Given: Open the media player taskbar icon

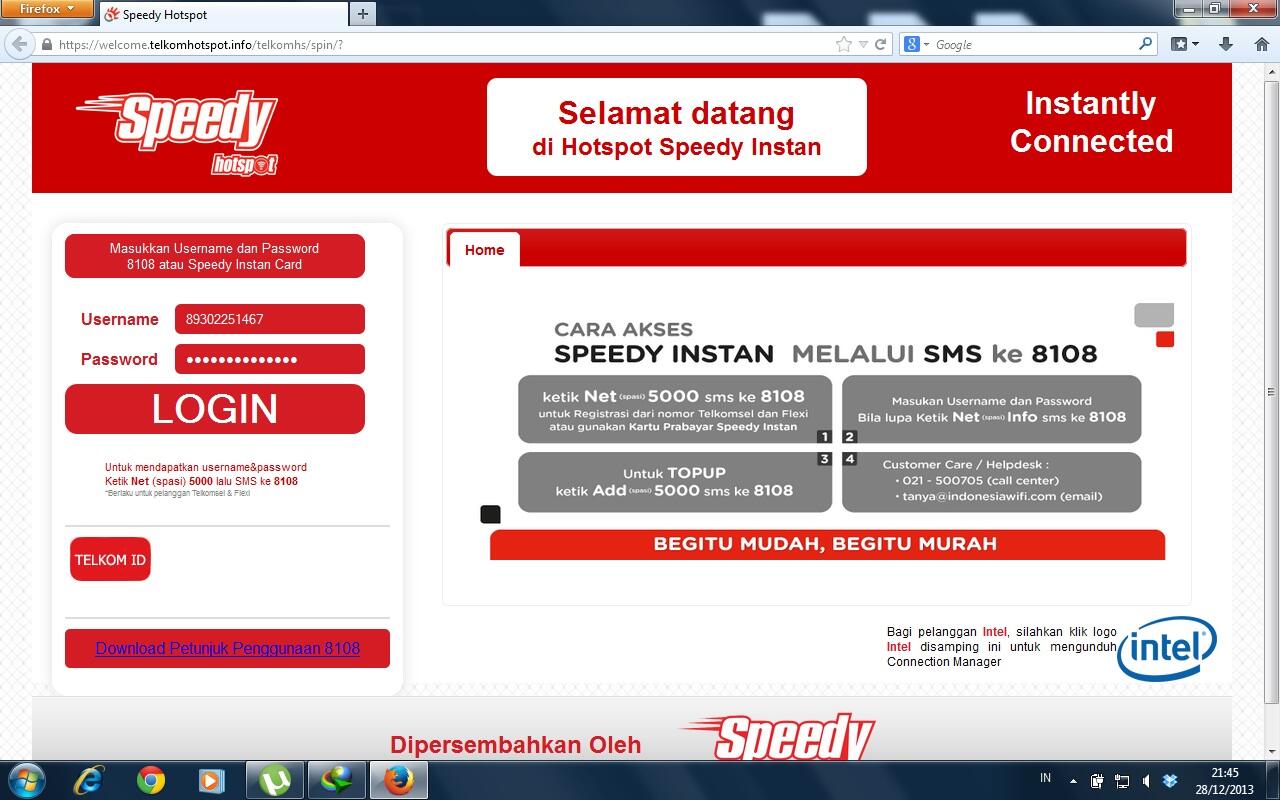Looking at the screenshot, I should click(211, 780).
